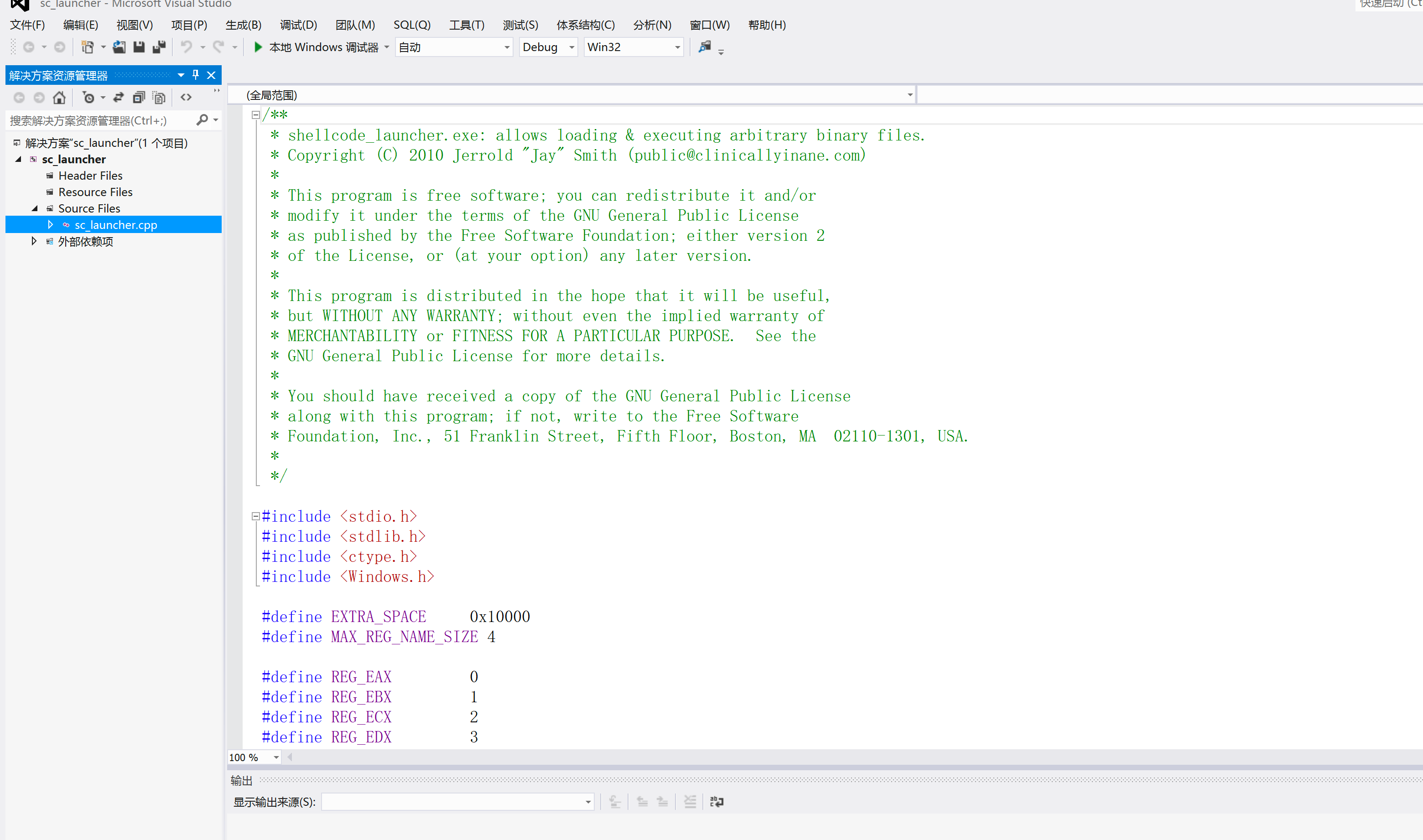This screenshot has height=840, width=1423.
Task: Click the pending changes filter clock icon
Action: (88, 98)
